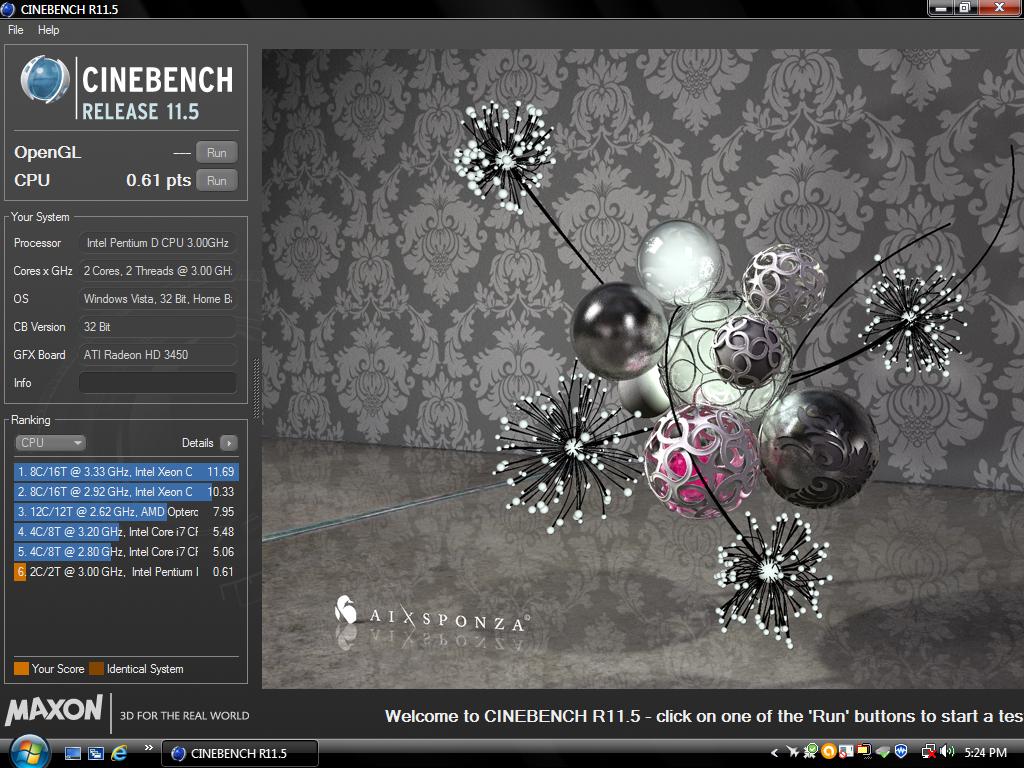The image size is (1024, 768).
Task: Click the Cinebench globe logo icon
Action: tap(44, 80)
